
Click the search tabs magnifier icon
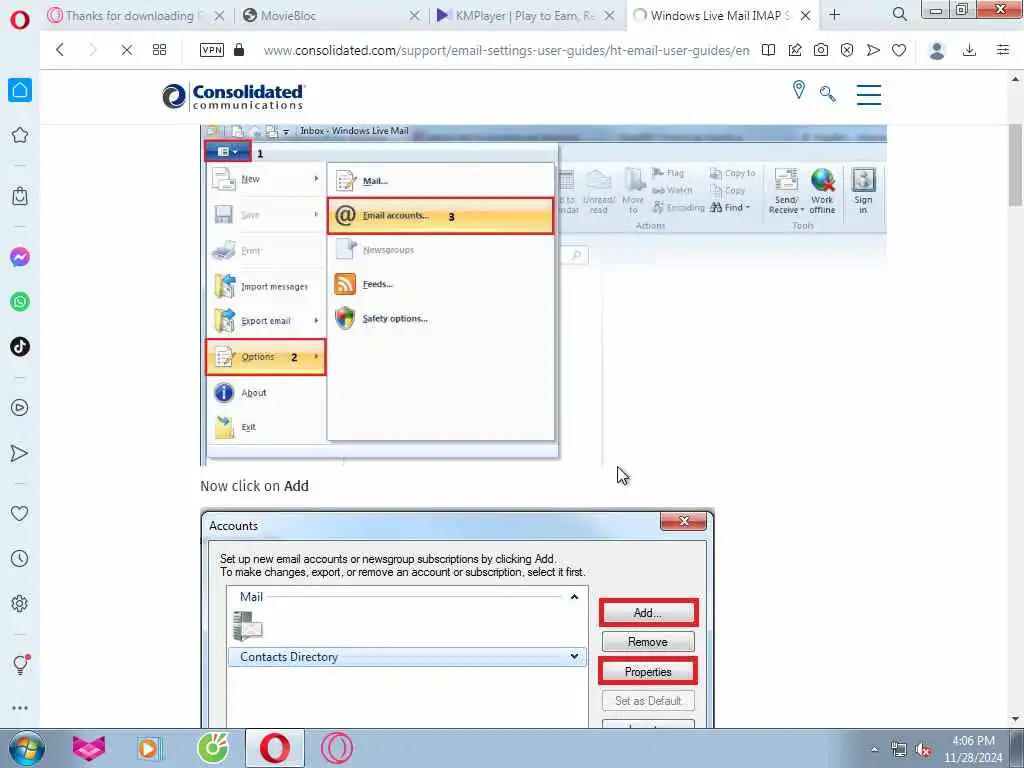point(899,14)
